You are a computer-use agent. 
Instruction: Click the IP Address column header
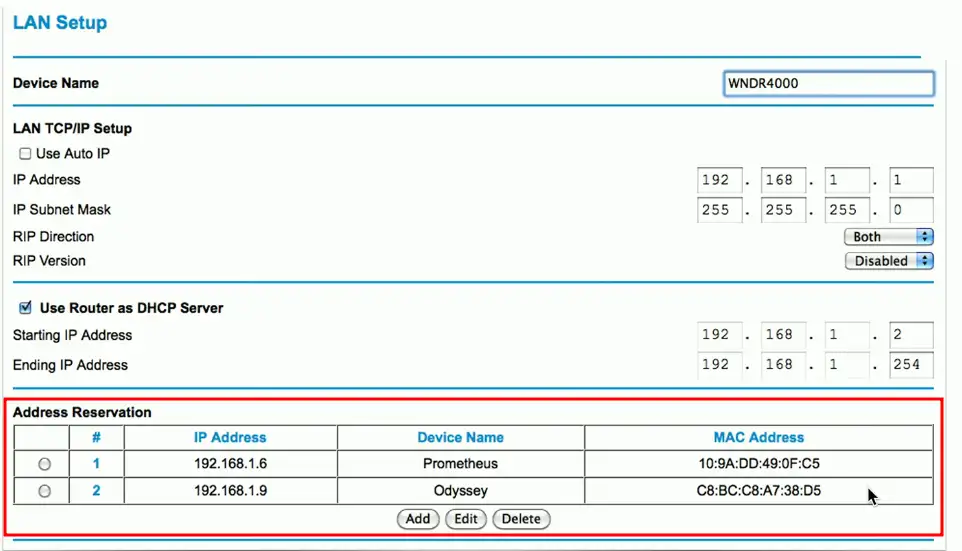click(x=230, y=437)
